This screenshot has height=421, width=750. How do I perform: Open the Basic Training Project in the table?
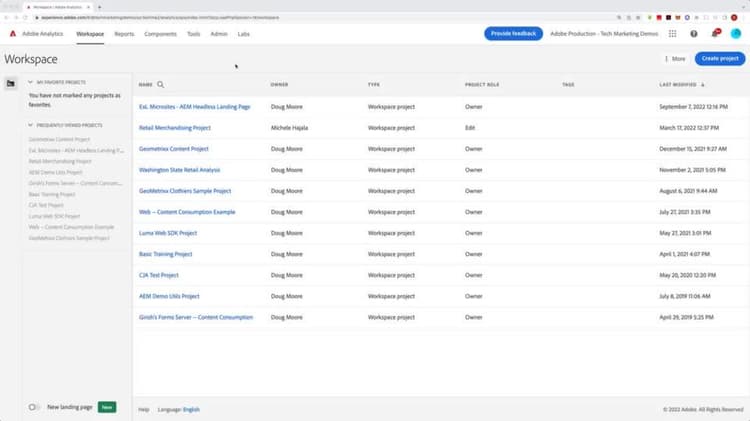click(x=165, y=254)
